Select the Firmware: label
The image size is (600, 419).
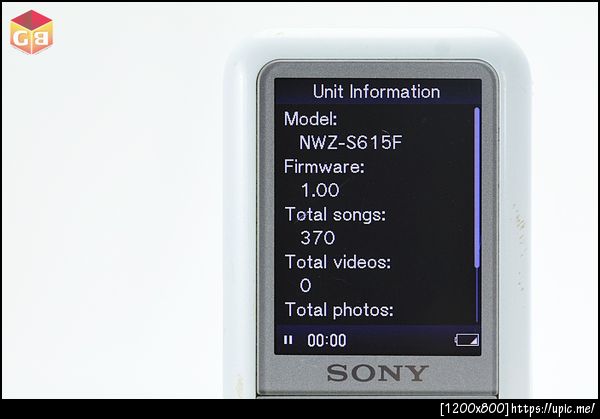[324, 166]
